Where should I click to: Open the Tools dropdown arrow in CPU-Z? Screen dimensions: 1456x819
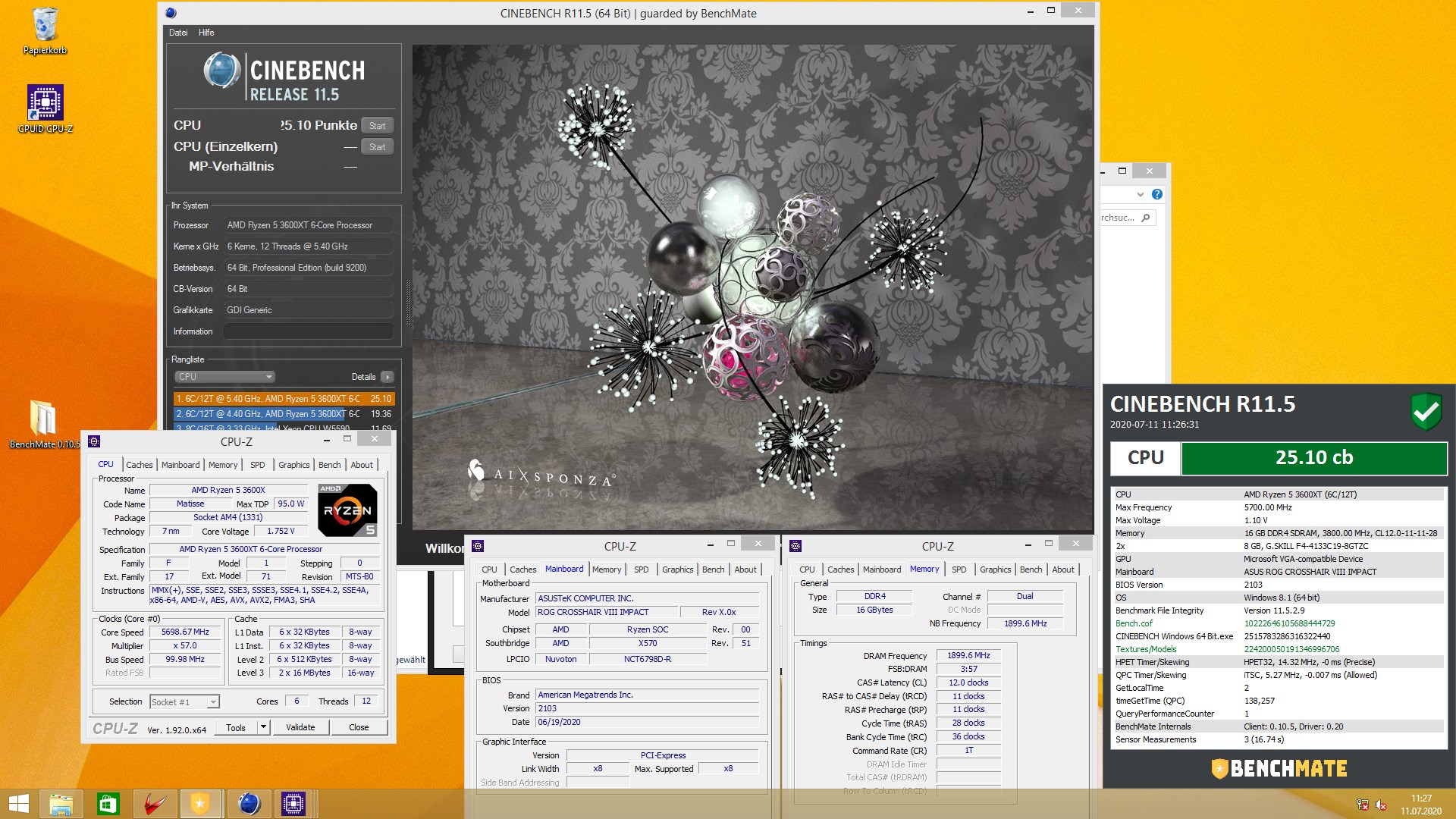(x=264, y=727)
